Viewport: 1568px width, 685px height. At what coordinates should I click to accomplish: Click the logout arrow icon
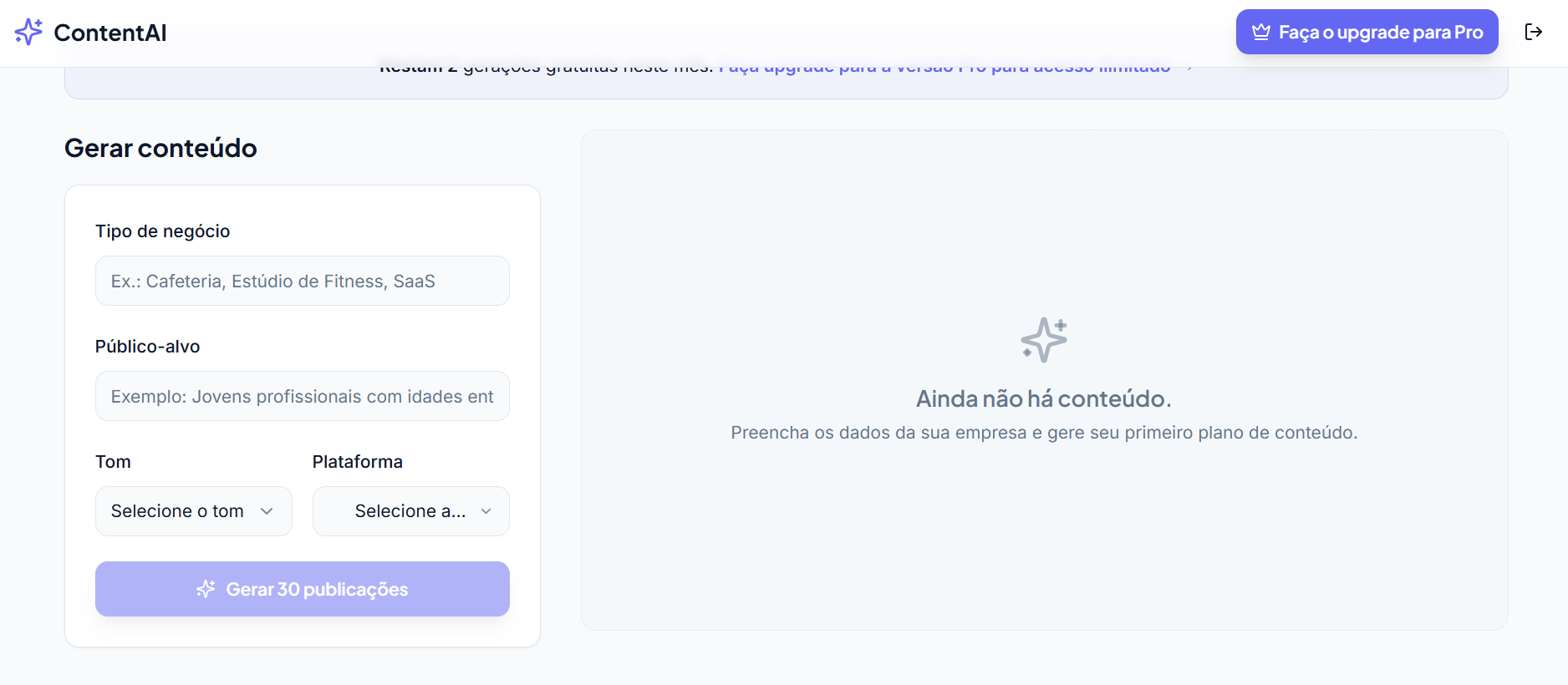click(1534, 32)
